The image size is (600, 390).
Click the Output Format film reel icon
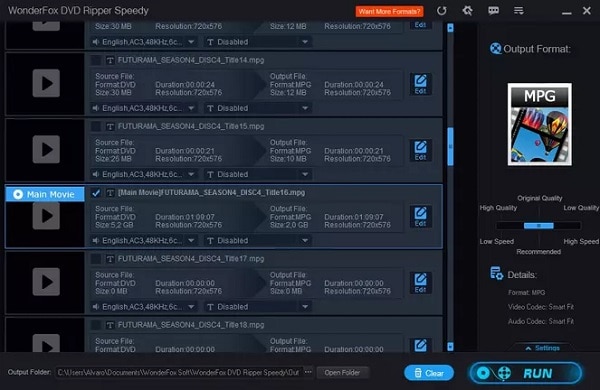(x=496, y=49)
